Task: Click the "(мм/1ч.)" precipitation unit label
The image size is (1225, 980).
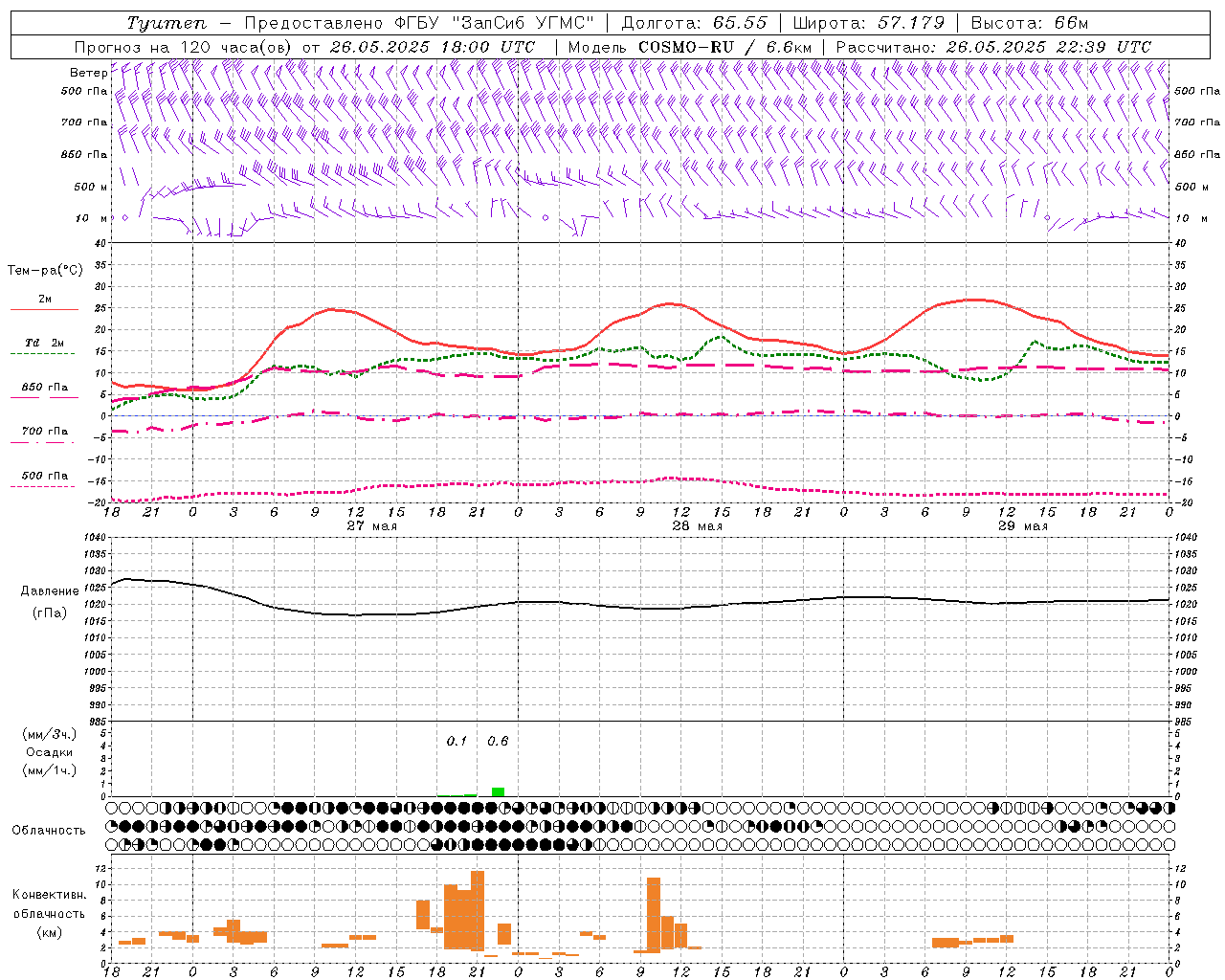Action: (x=50, y=770)
